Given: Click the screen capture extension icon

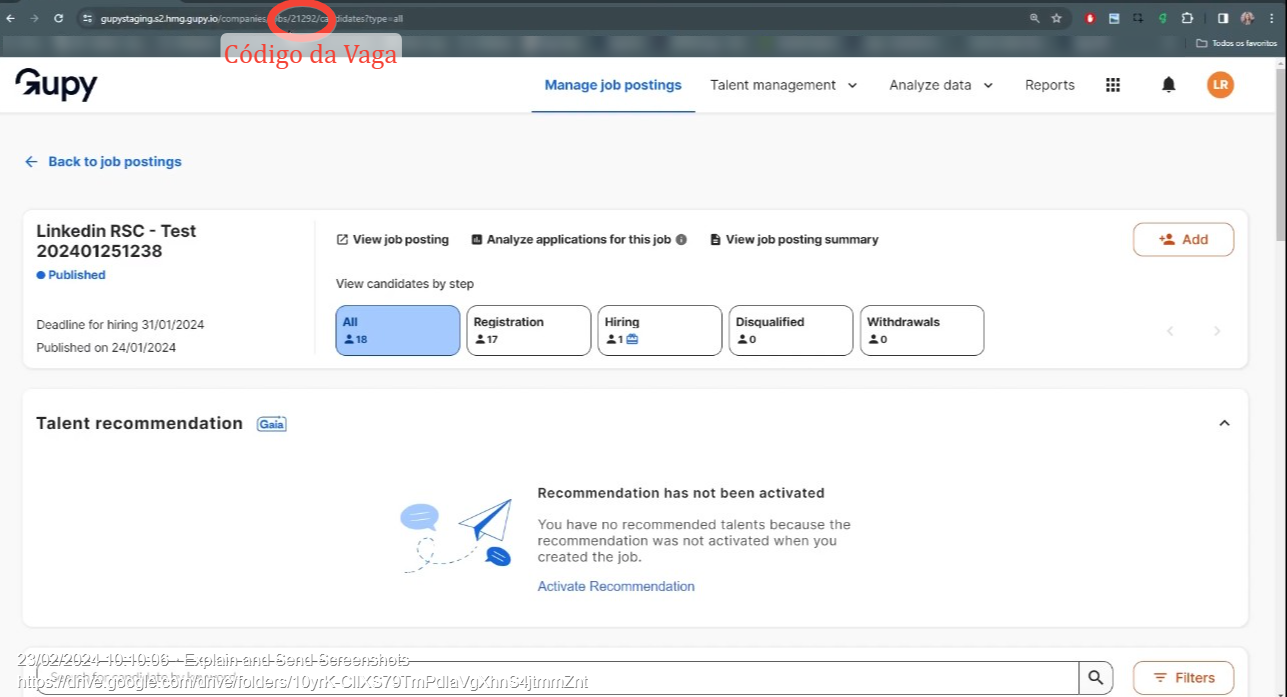Looking at the screenshot, I should click(x=1138, y=18).
